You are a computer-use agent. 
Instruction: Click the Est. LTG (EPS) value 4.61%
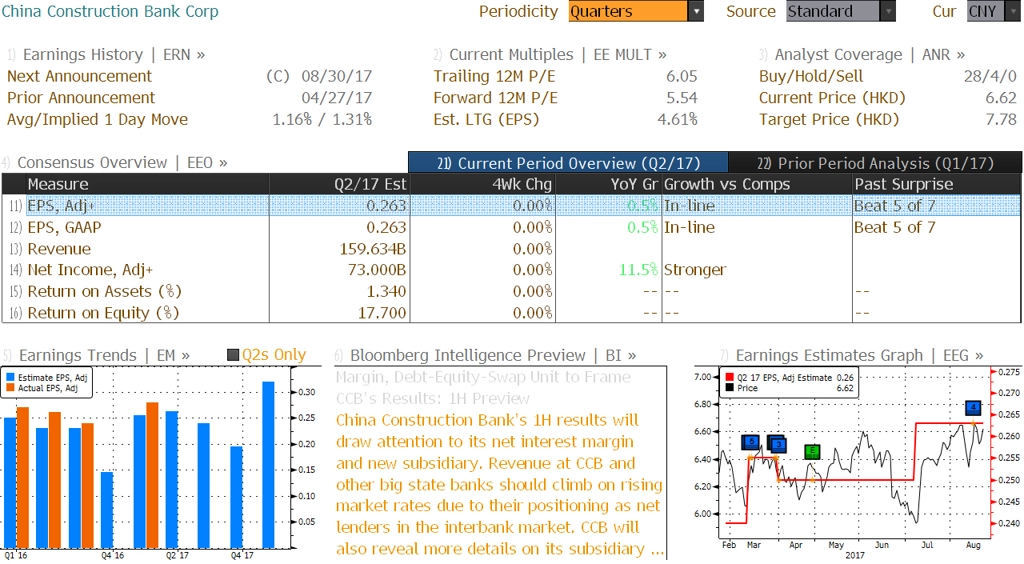pos(677,119)
